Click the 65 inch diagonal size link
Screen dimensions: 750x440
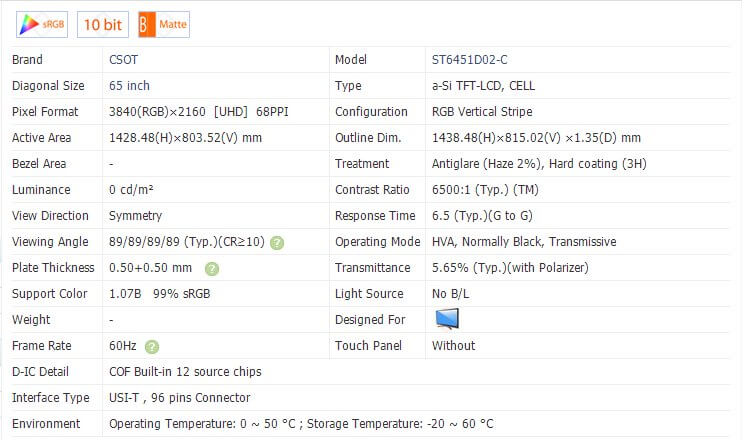pos(129,86)
